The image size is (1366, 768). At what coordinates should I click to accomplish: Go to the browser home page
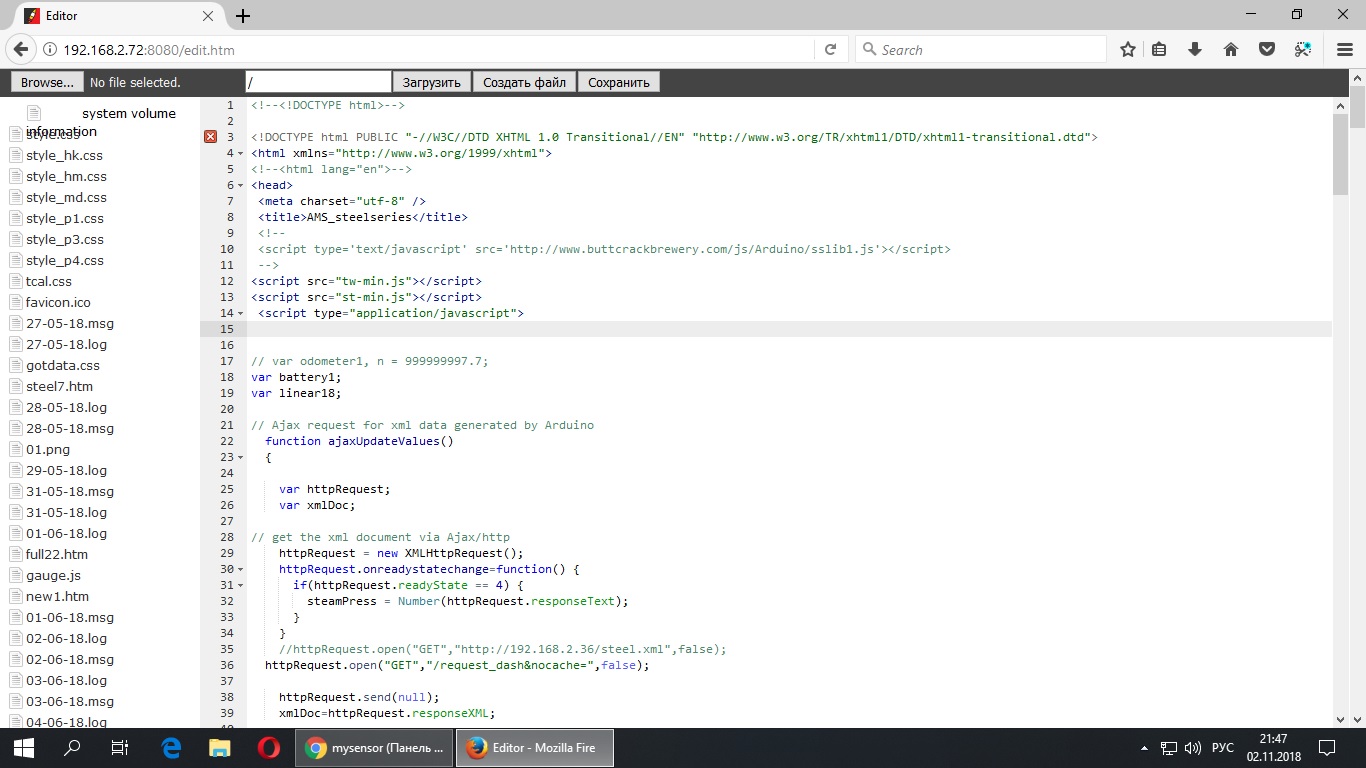pyautogui.click(x=1231, y=48)
